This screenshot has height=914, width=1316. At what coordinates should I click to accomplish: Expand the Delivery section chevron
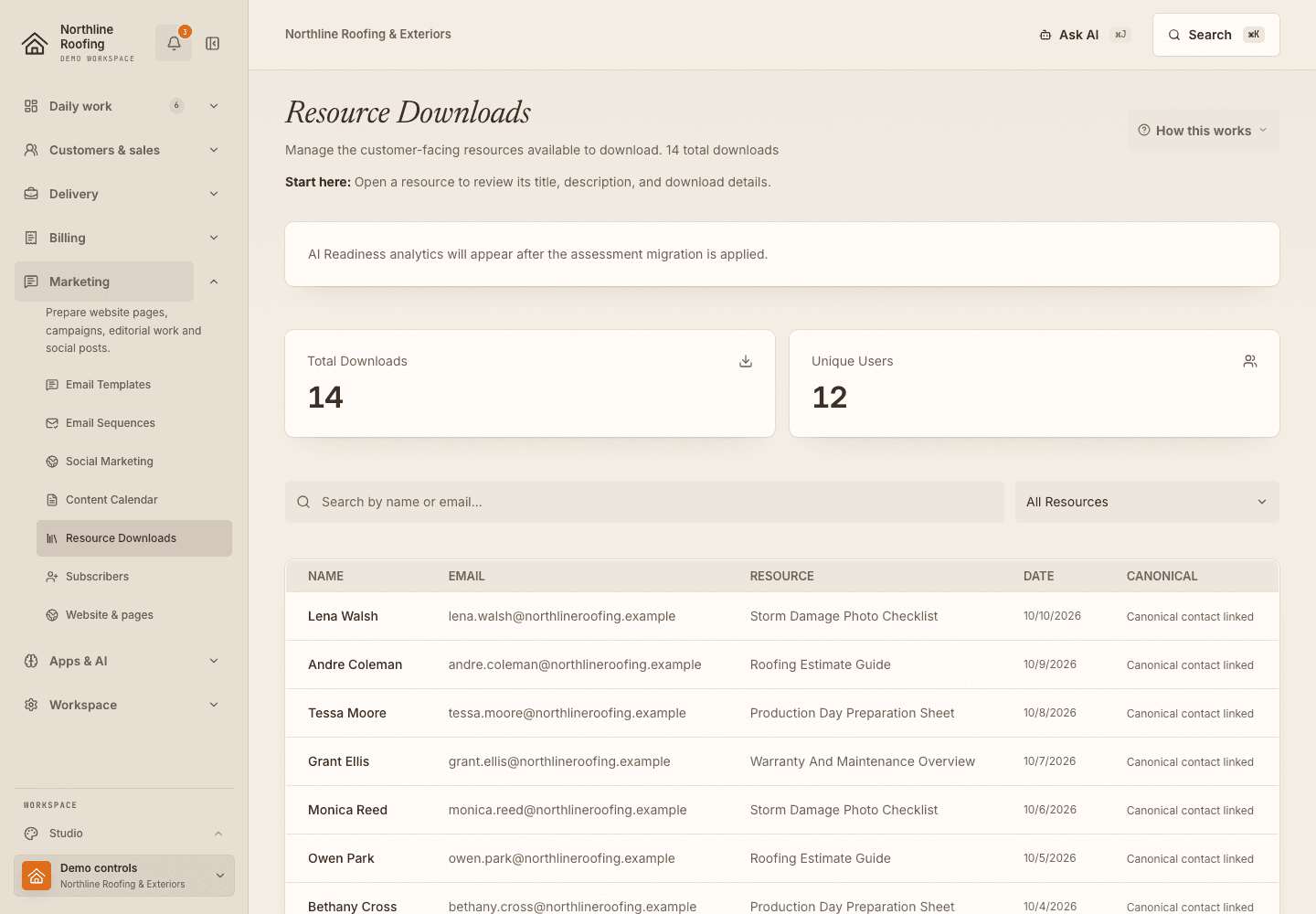(214, 194)
